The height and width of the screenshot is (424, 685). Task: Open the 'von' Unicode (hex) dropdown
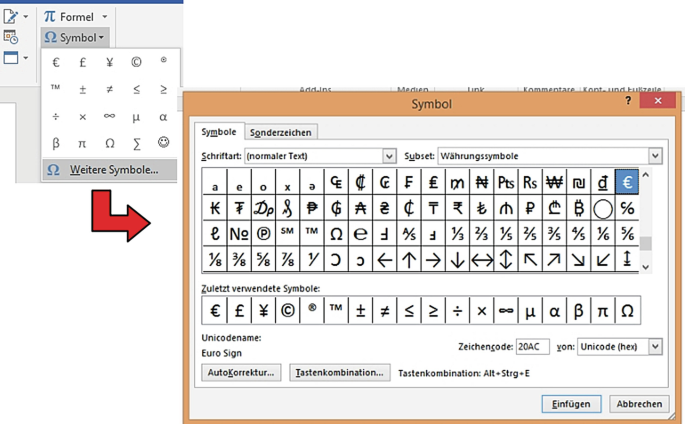click(655, 345)
